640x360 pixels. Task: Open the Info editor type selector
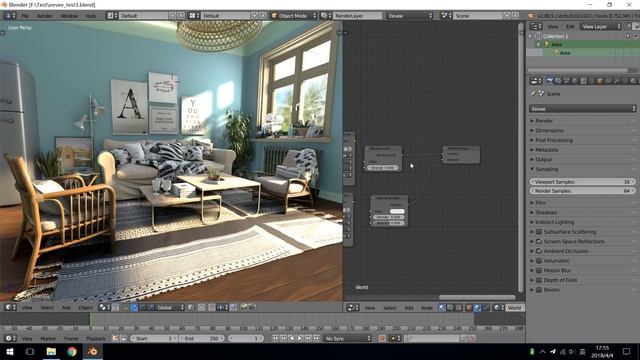pos(10,16)
